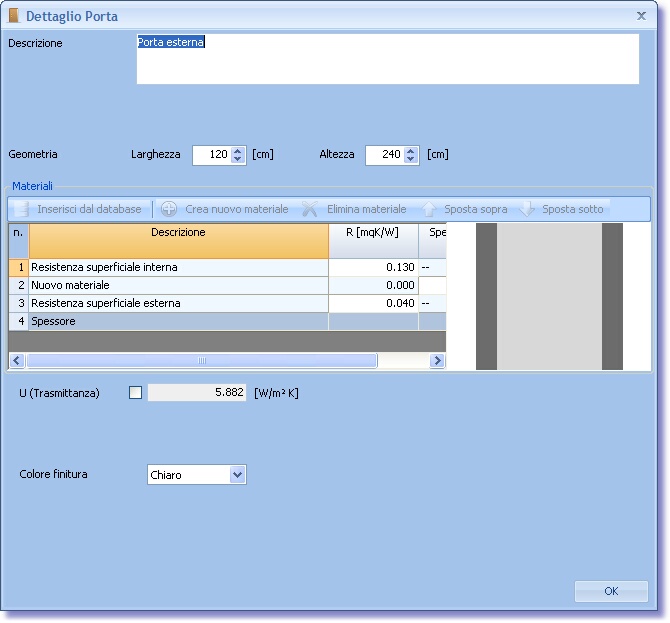Select the Nuovo materiale row
The width and height of the screenshot is (670, 623).
[x=178, y=285]
